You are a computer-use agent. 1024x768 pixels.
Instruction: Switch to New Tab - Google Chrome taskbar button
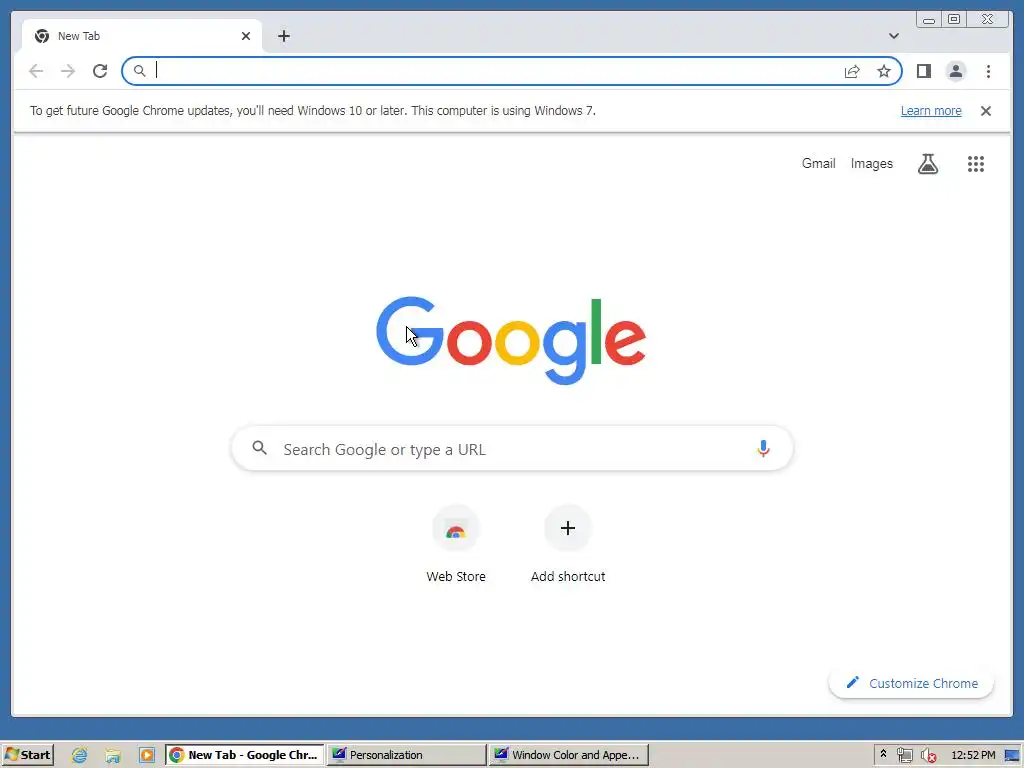pyautogui.click(x=244, y=755)
